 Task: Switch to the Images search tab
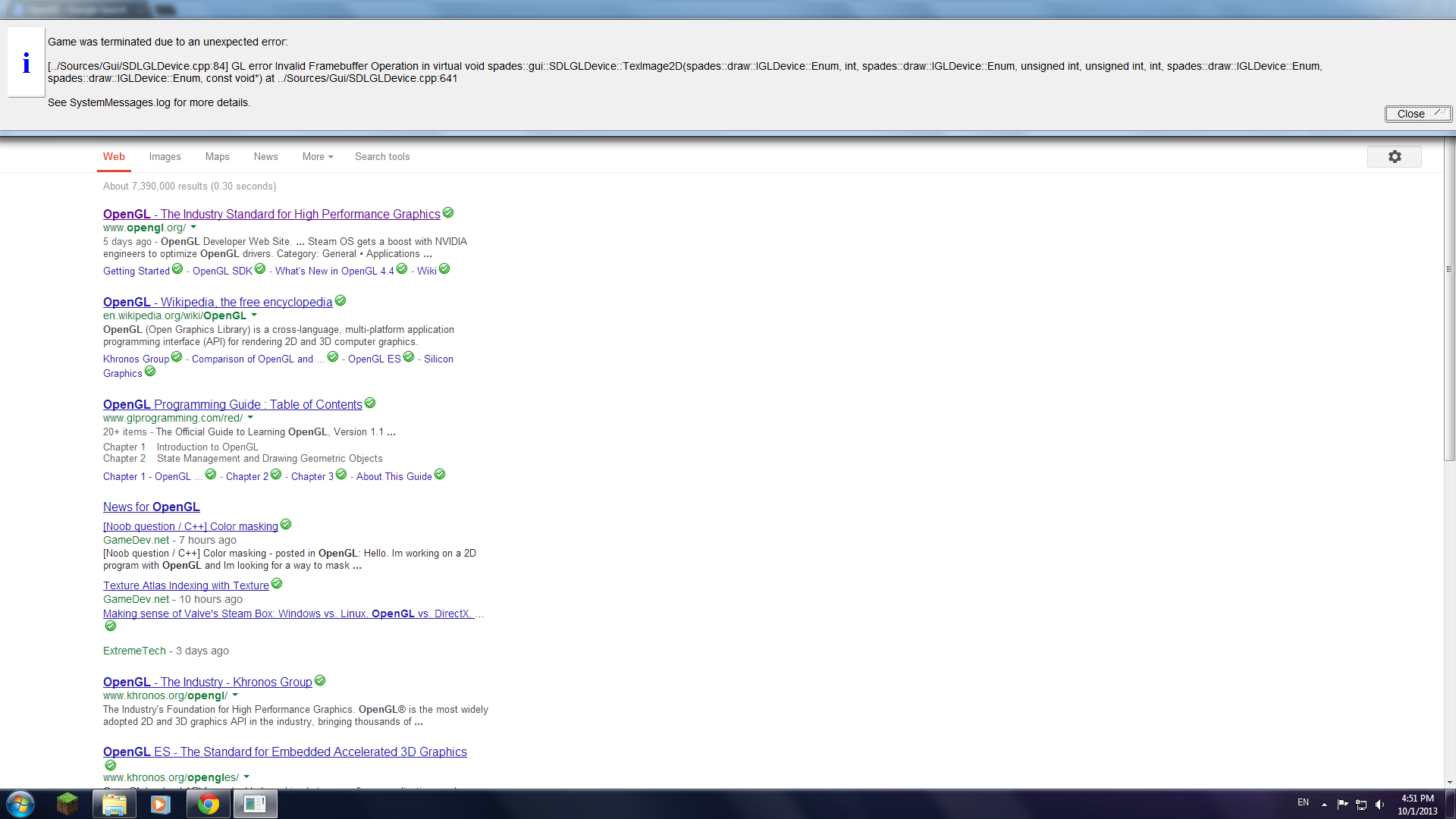point(165,157)
